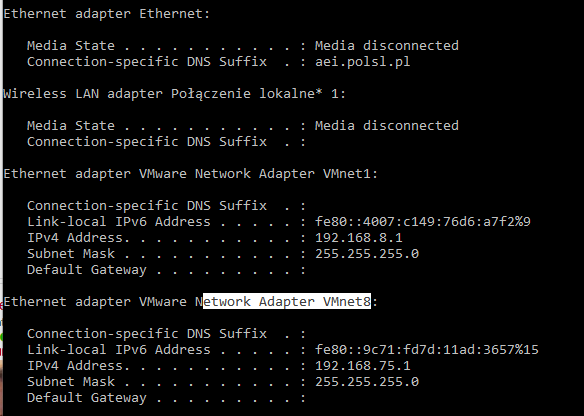
Task: Click the fe80::4007:c149:76d6:a7f2%9 IPv6 address
Action: [423, 222]
